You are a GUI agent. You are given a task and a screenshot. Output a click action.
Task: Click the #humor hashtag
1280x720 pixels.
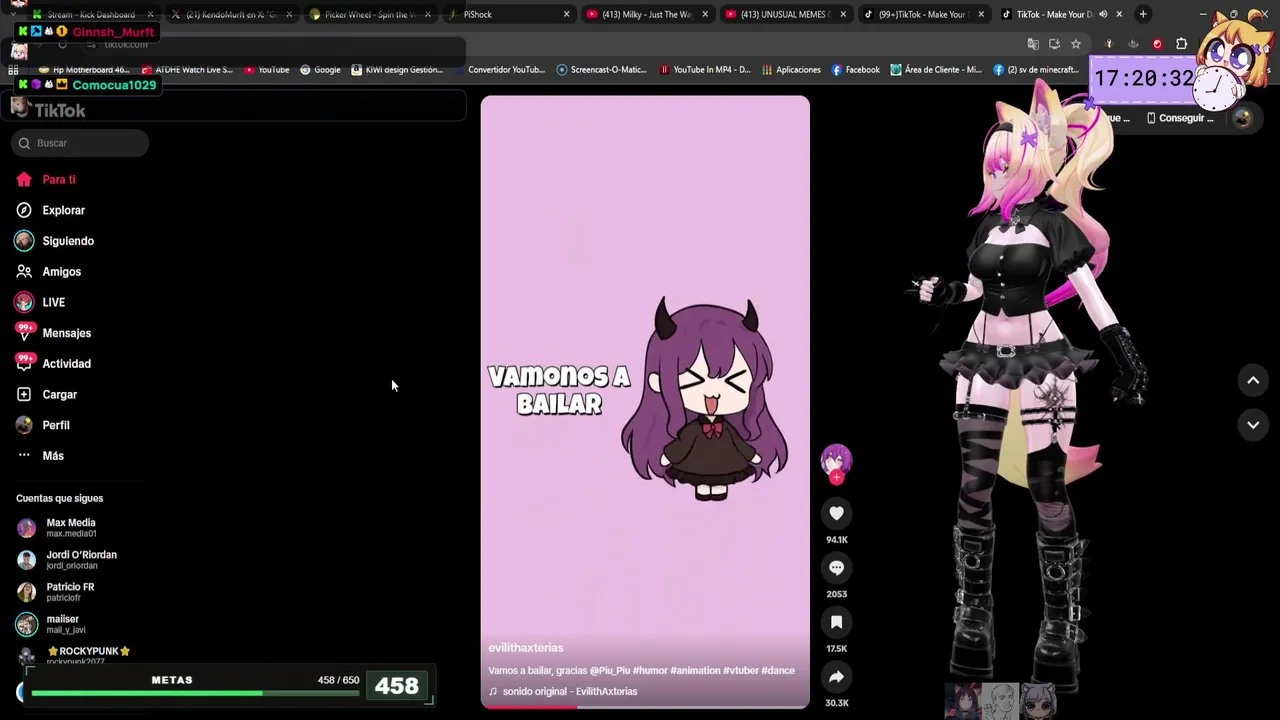650,671
